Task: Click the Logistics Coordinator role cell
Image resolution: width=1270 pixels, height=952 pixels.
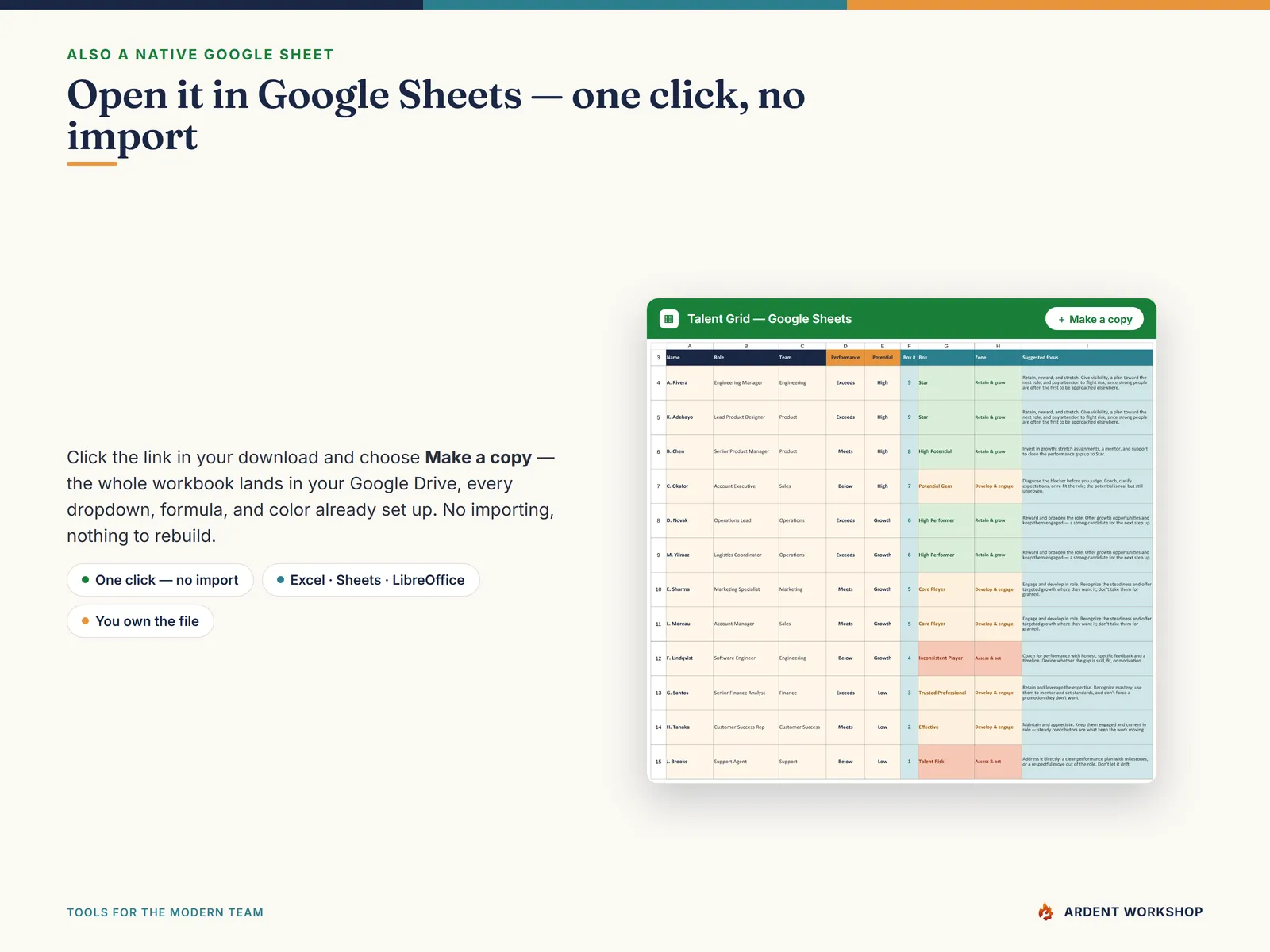Action: click(x=746, y=555)
